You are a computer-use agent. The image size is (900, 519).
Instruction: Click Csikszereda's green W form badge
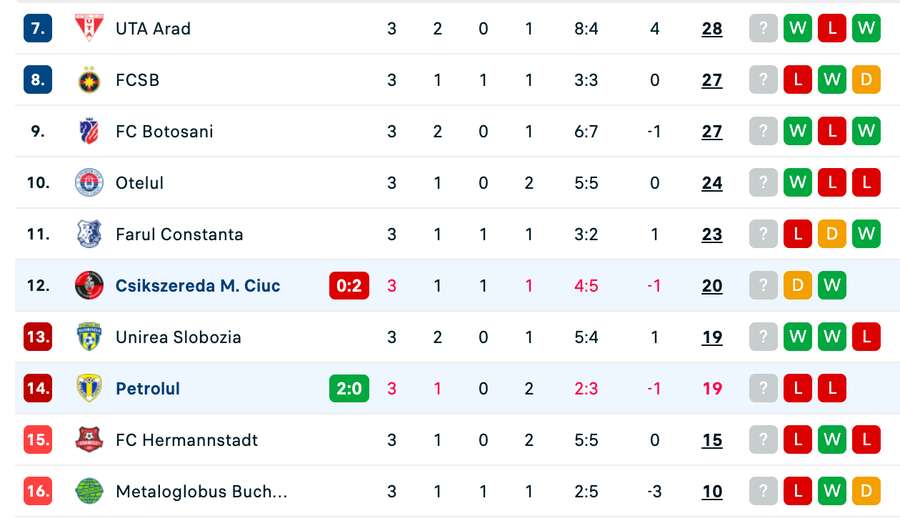pyautogui.click(x=832, y=286)
